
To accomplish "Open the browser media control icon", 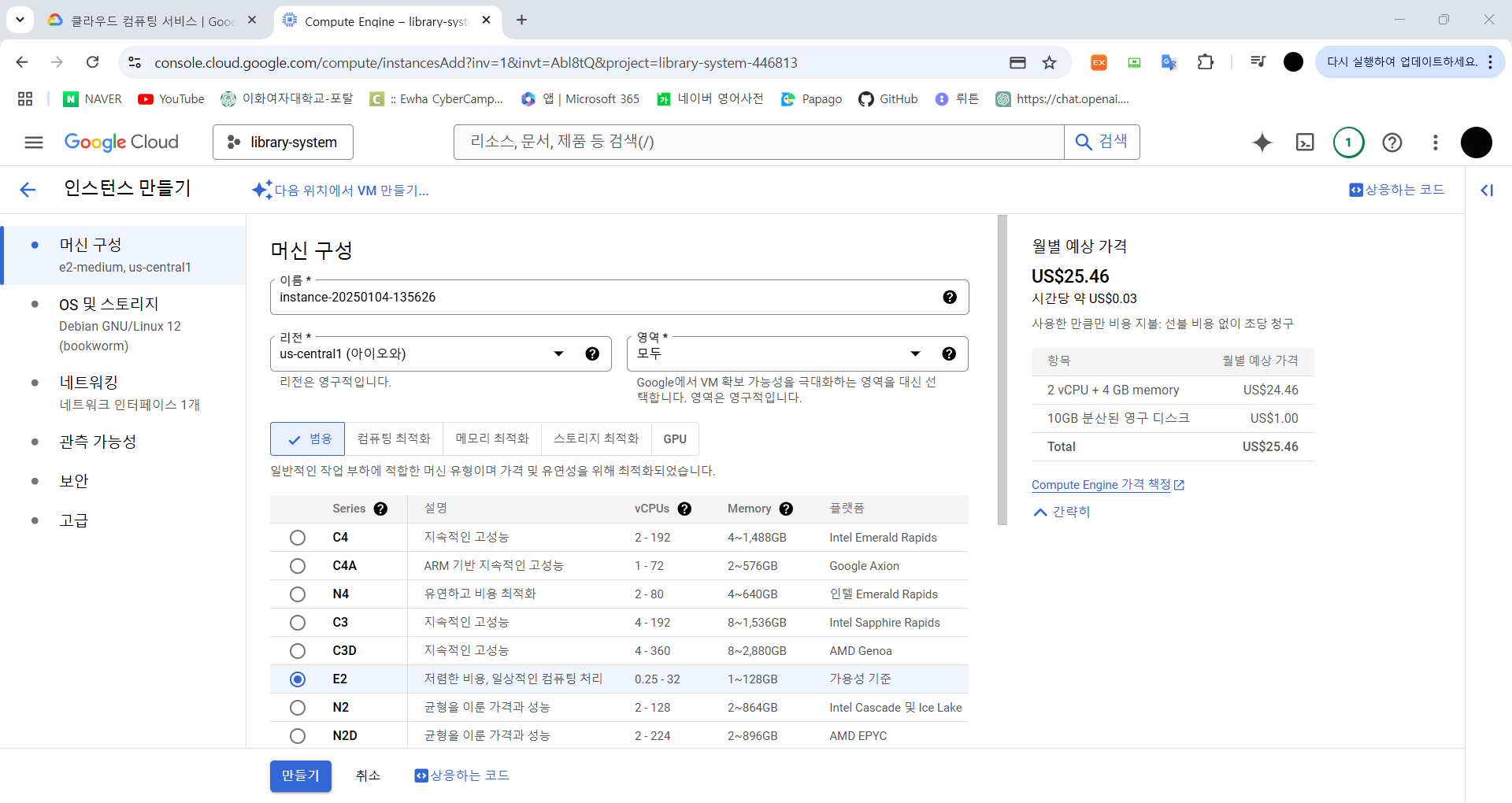I will pyautogui.click(x=1258, y=62).
